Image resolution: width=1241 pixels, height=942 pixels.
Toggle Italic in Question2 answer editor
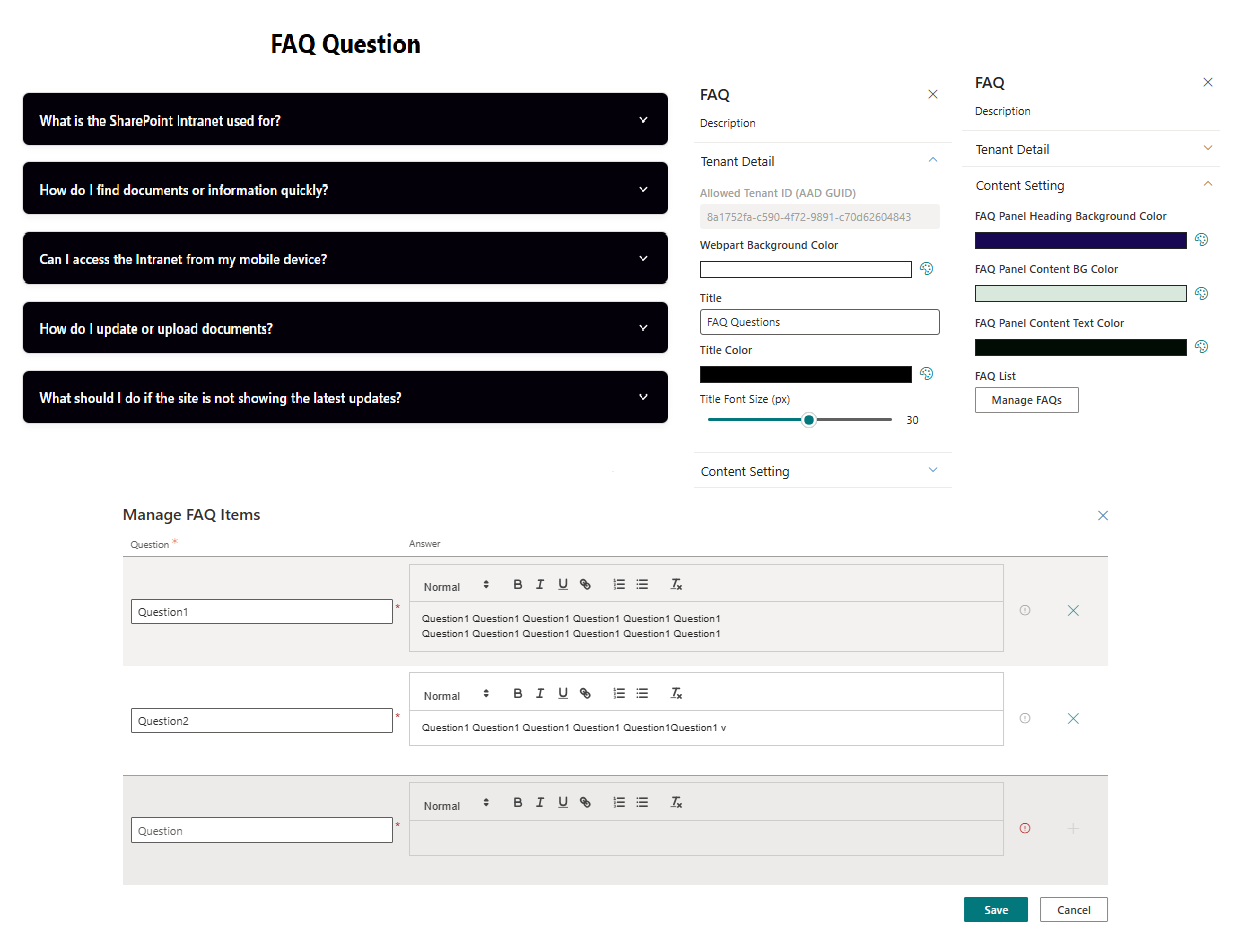(x=540, y=693)
